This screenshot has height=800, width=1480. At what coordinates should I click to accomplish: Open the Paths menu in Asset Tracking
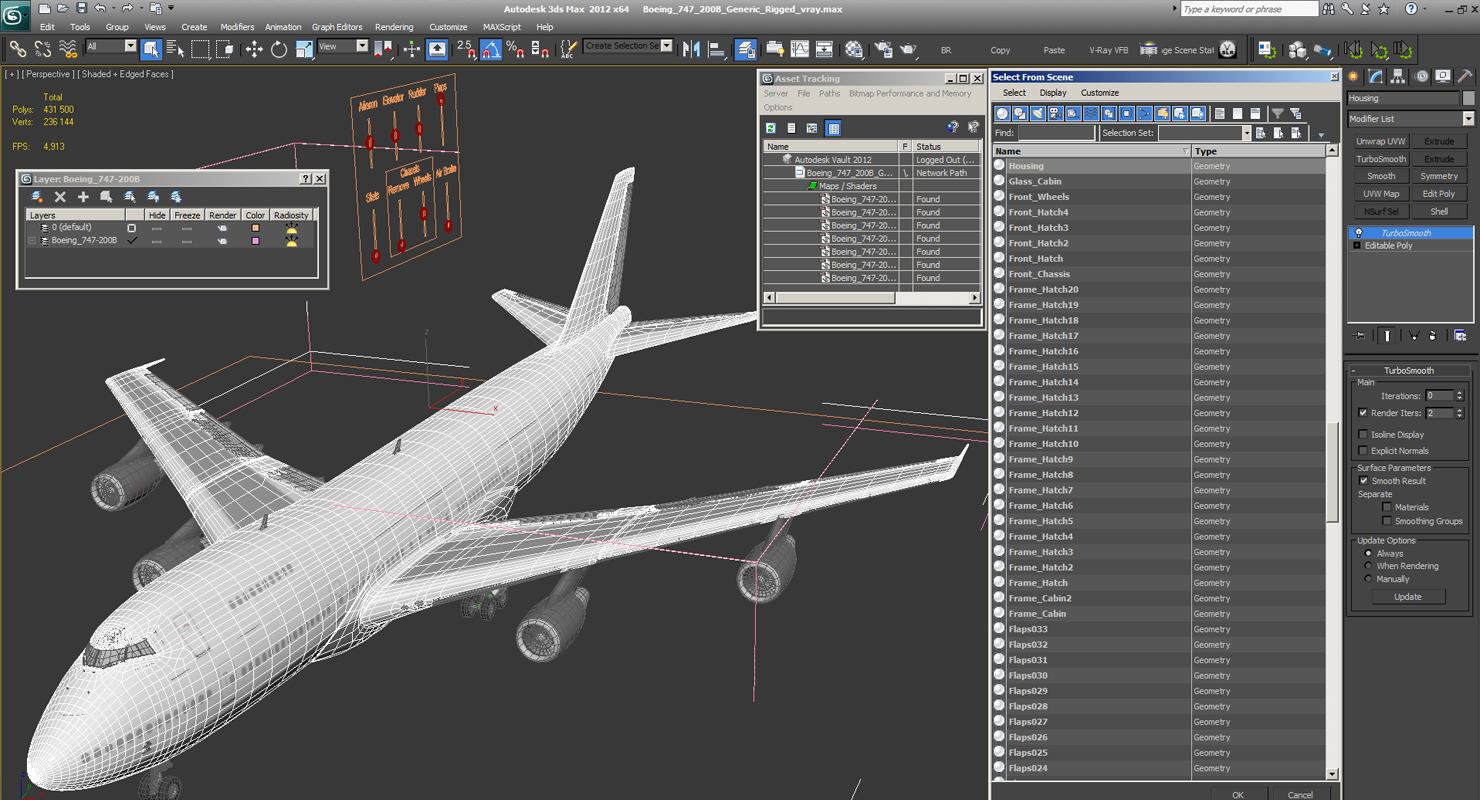point(830,94)
